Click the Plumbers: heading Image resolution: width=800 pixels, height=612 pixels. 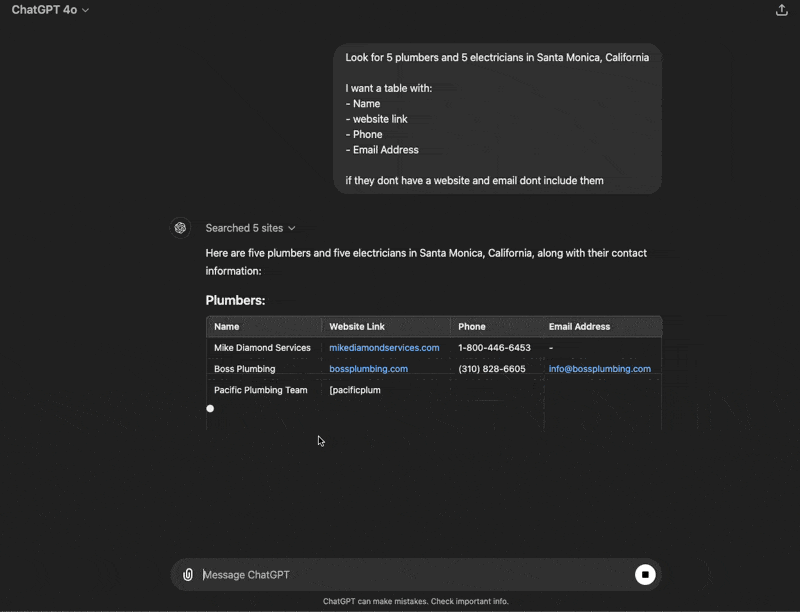[x=235, y=300]
